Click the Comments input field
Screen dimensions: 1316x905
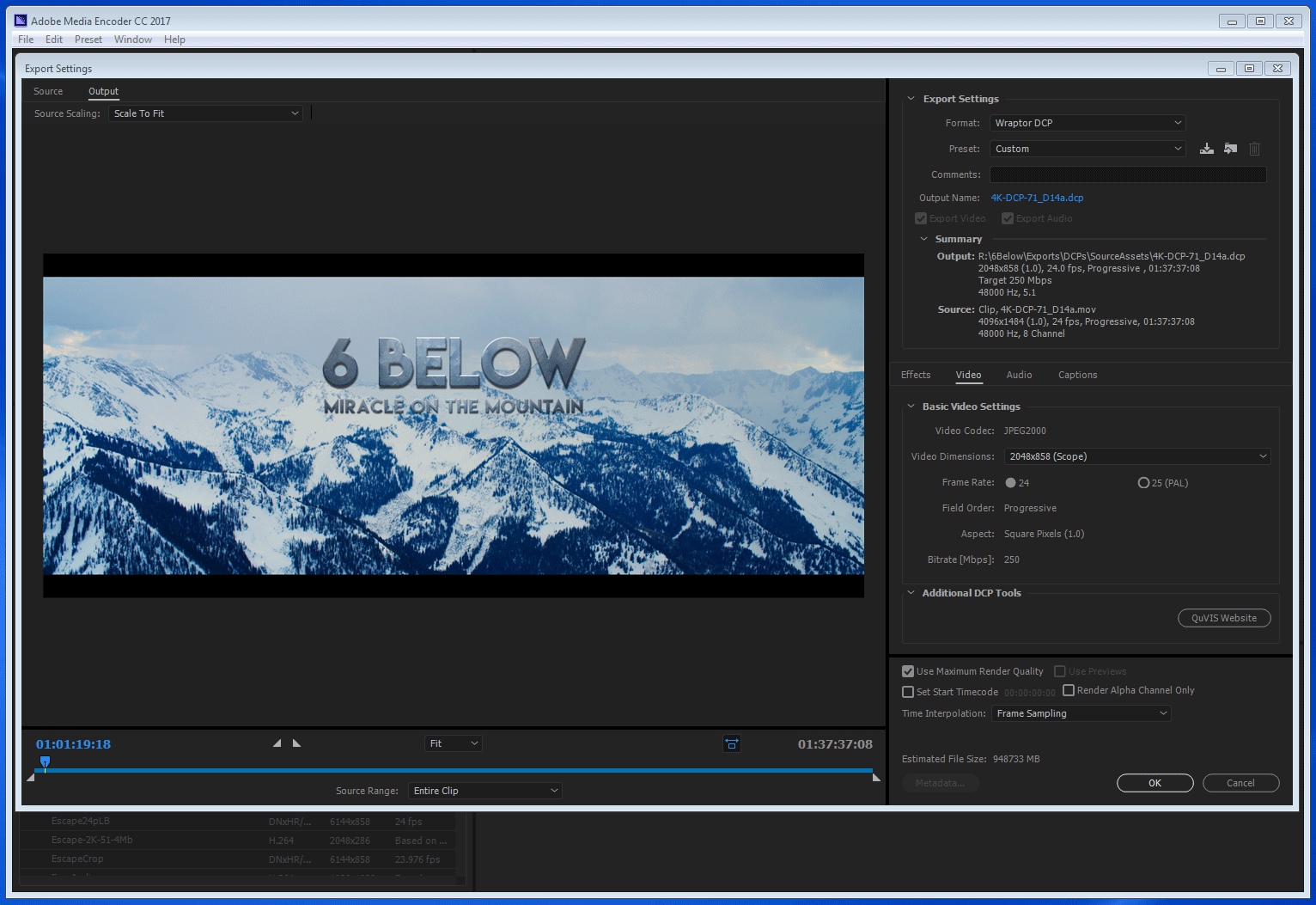pyautogui.click(x=1128, y=174)
